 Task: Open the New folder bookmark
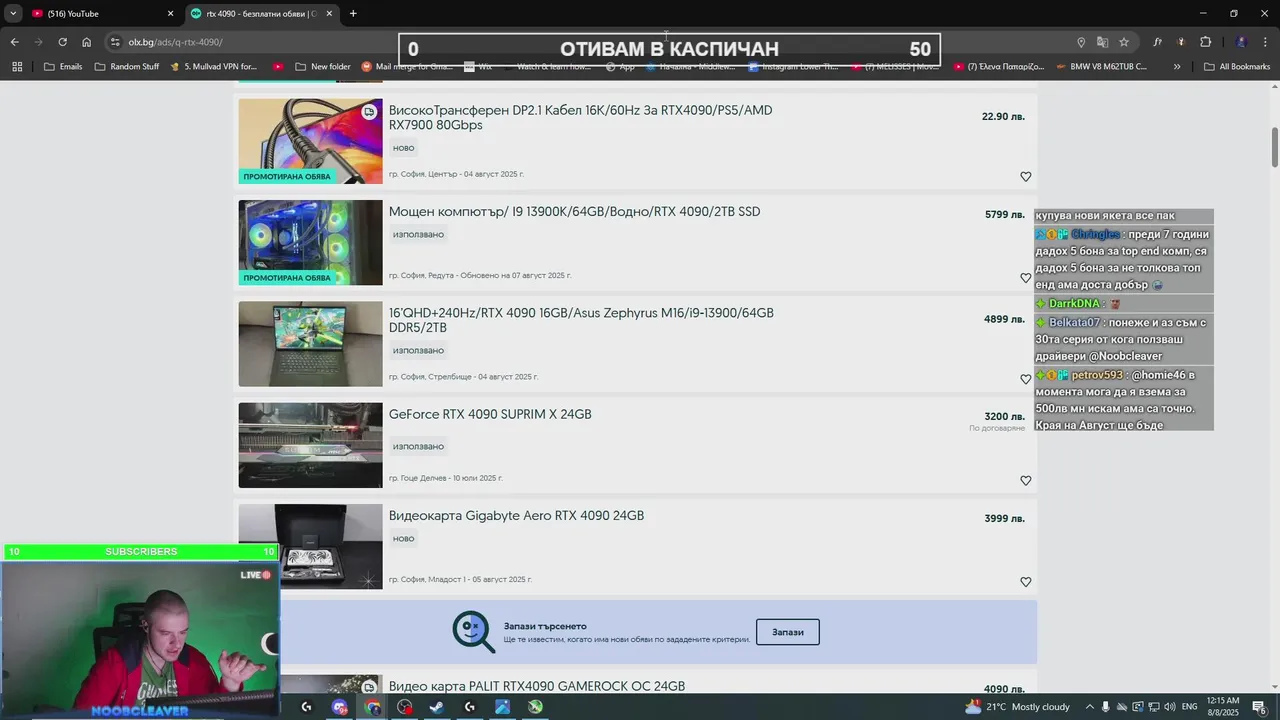pos(323,67)
